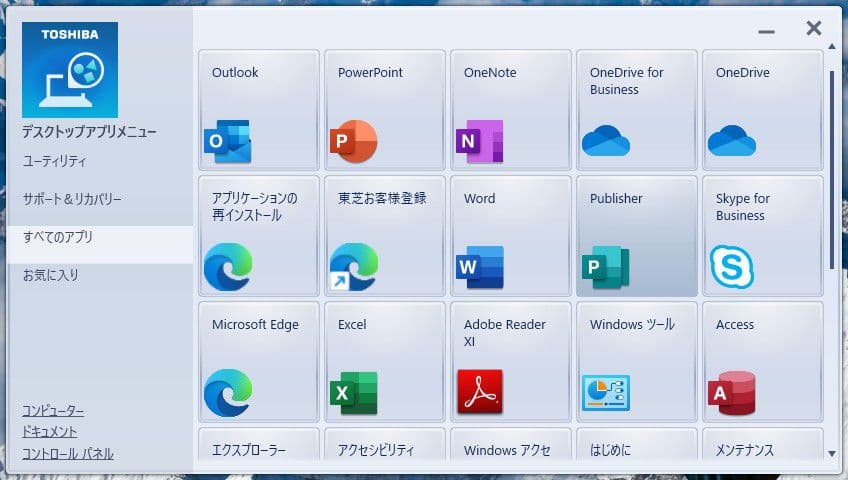Launch PowerPoint via its orange icon
Image resolution: width=848 pixels, height=480 pixels.
354,141
